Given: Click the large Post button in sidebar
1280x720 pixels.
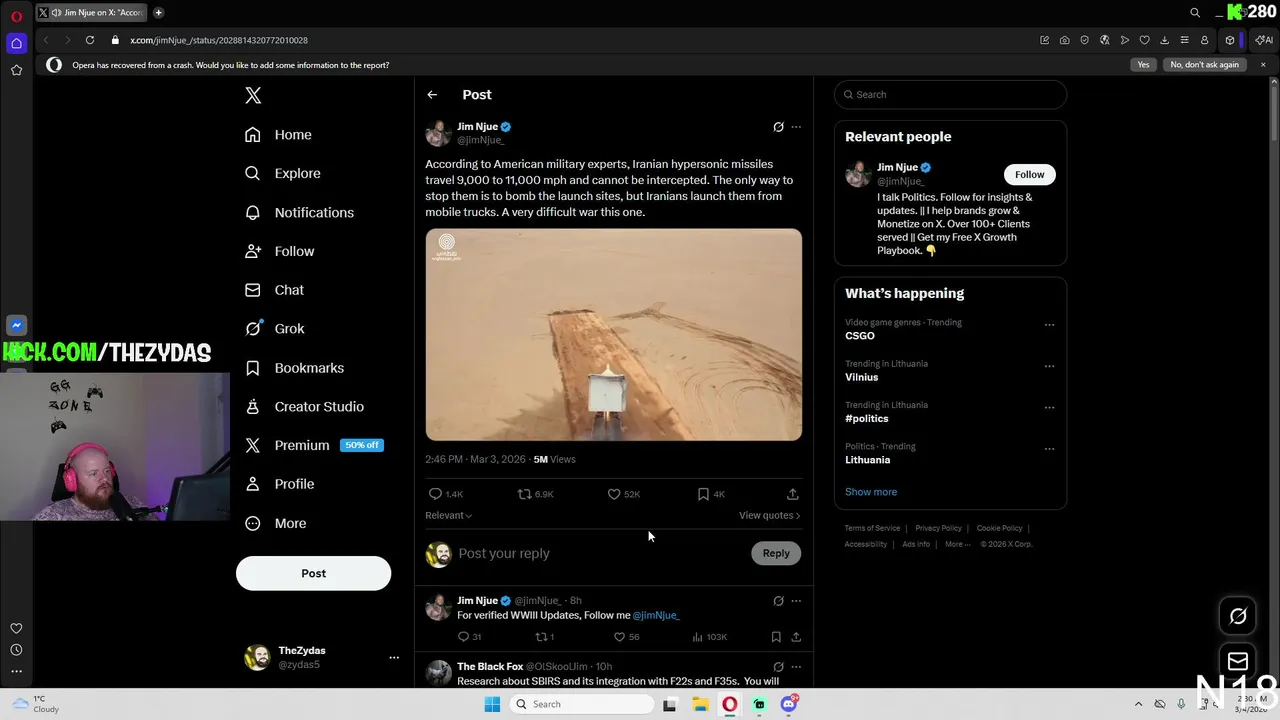Looking at the screenshot, I should pos(313,573).
